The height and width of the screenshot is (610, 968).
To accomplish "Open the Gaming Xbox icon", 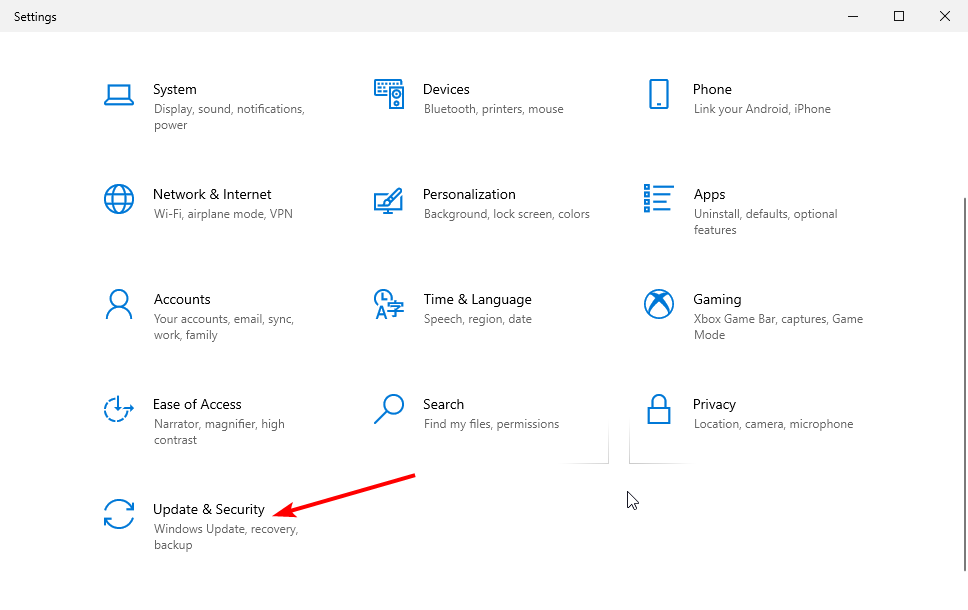I will click(659, 304).
